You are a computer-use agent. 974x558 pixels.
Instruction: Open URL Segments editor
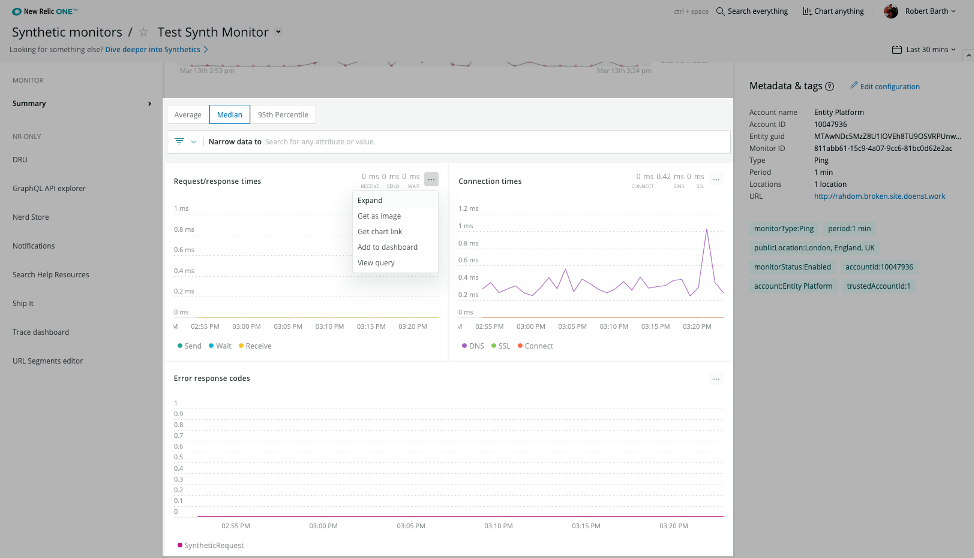(x=48, y=361)
